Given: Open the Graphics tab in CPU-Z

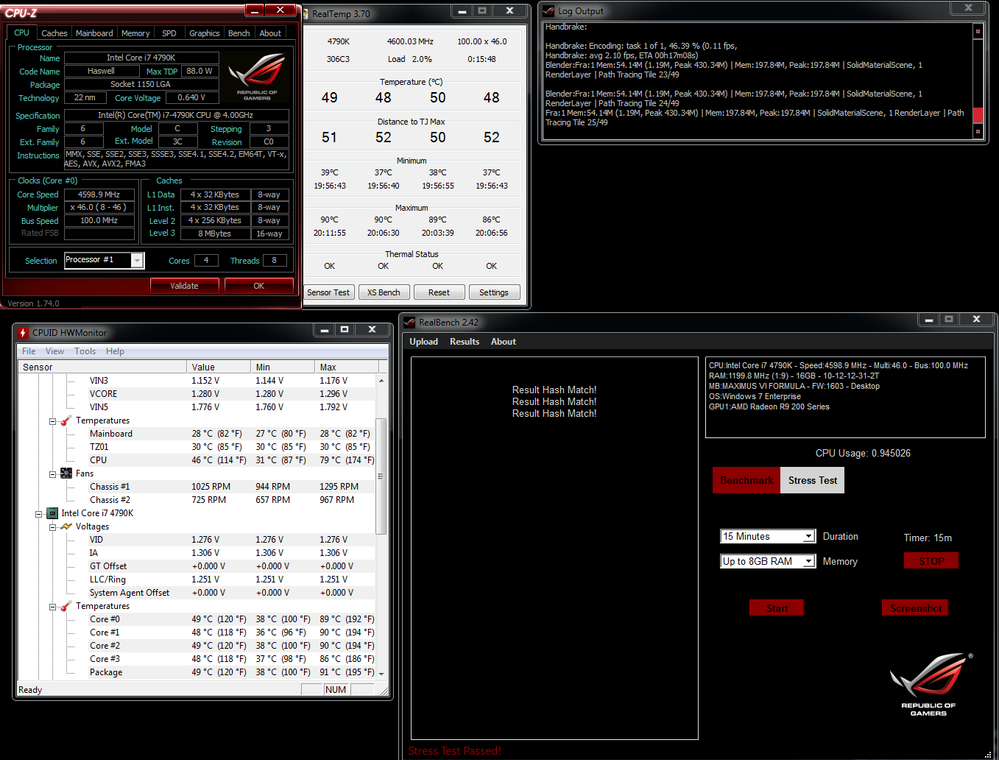Looking at the screenshot, I should (204, 33).
